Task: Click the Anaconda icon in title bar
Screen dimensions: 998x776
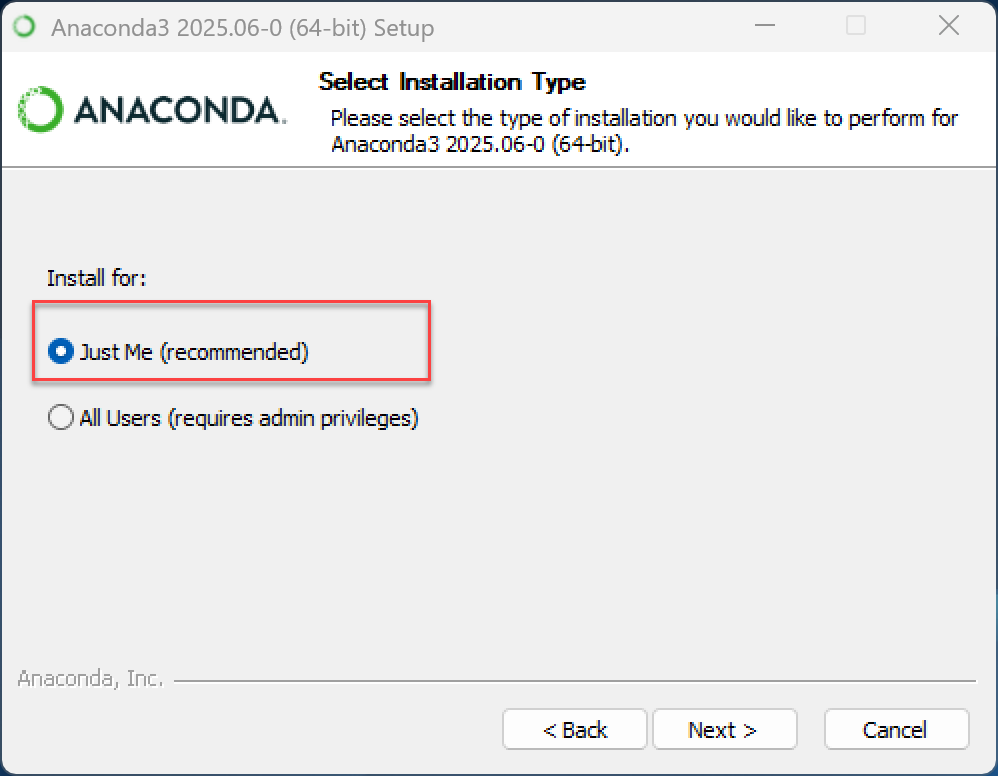Action: [25, 27]
